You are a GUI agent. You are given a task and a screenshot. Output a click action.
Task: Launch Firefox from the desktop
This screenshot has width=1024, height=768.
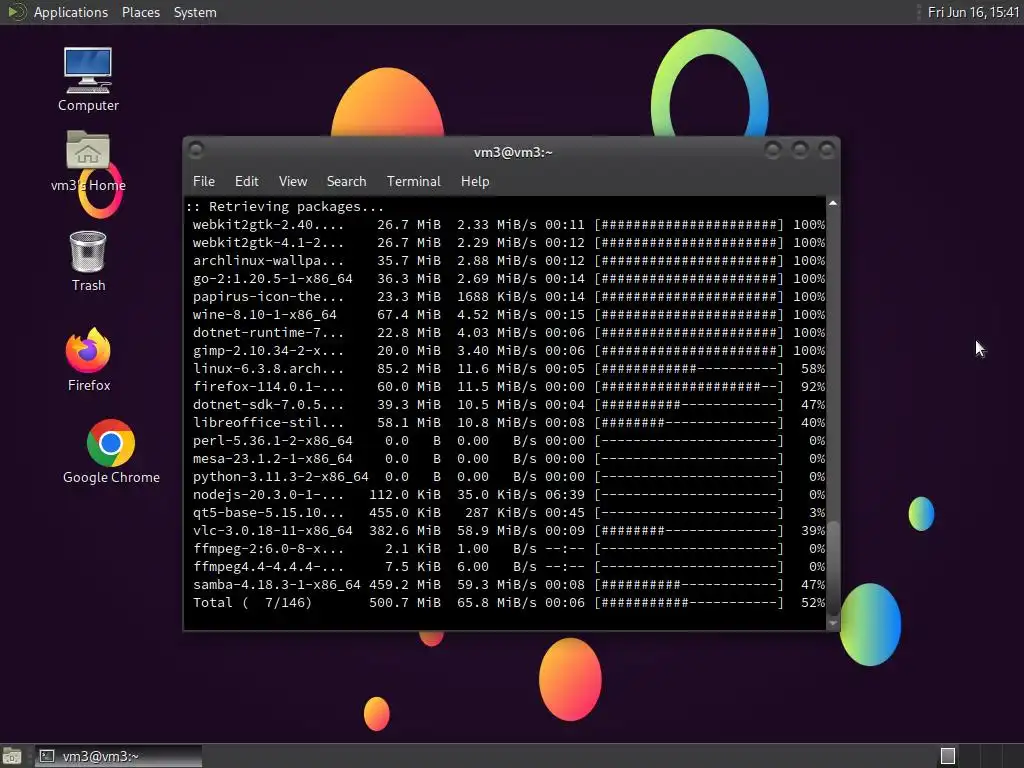click(x=89, y=359)
